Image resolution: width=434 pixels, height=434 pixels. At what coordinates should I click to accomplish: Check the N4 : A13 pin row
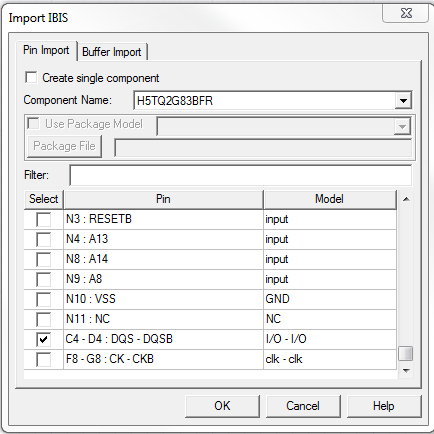point(44,239)
